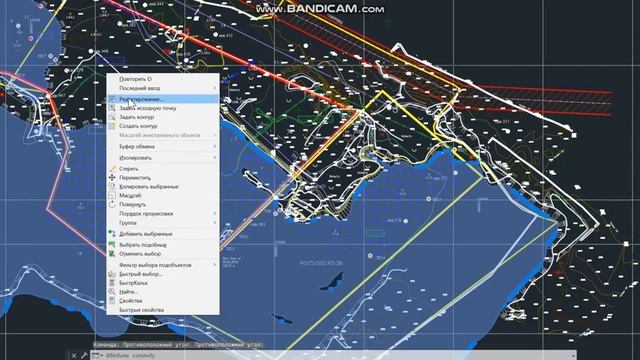The width and height of the screenshot is (640, 360).
Task: Choose Повторить О in context menu
Action: (163, 79)
